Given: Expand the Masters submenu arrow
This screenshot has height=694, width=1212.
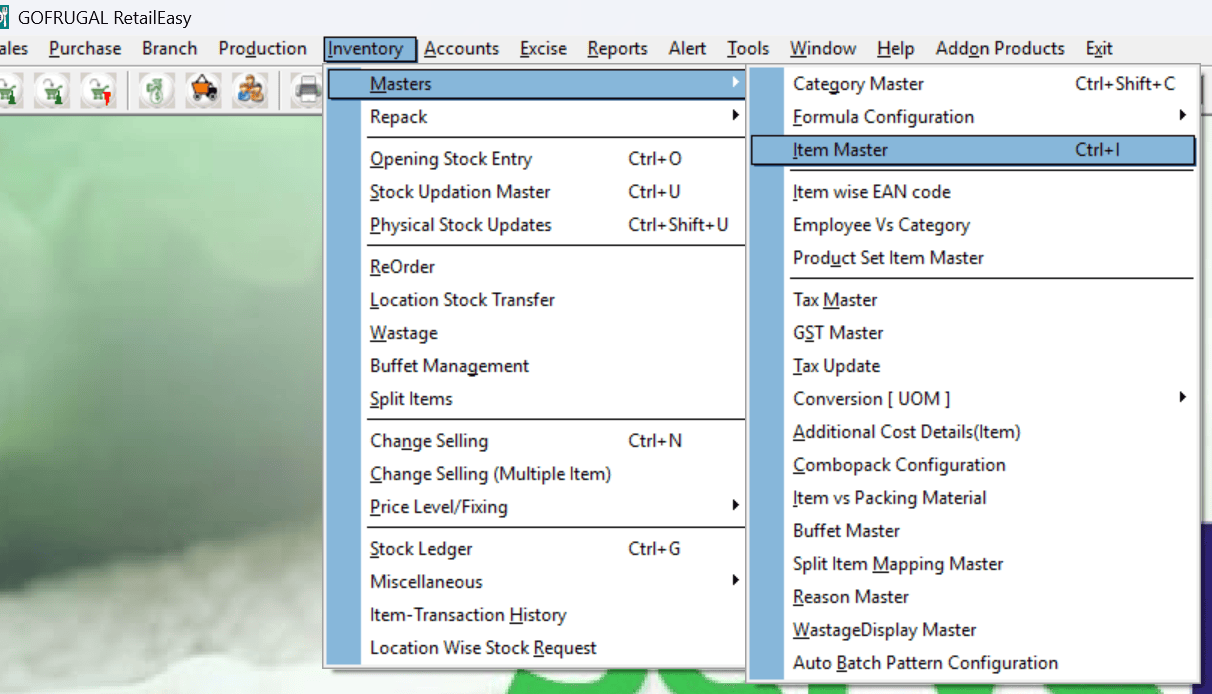Looking at the screenshot, I should tap(736, 83).
